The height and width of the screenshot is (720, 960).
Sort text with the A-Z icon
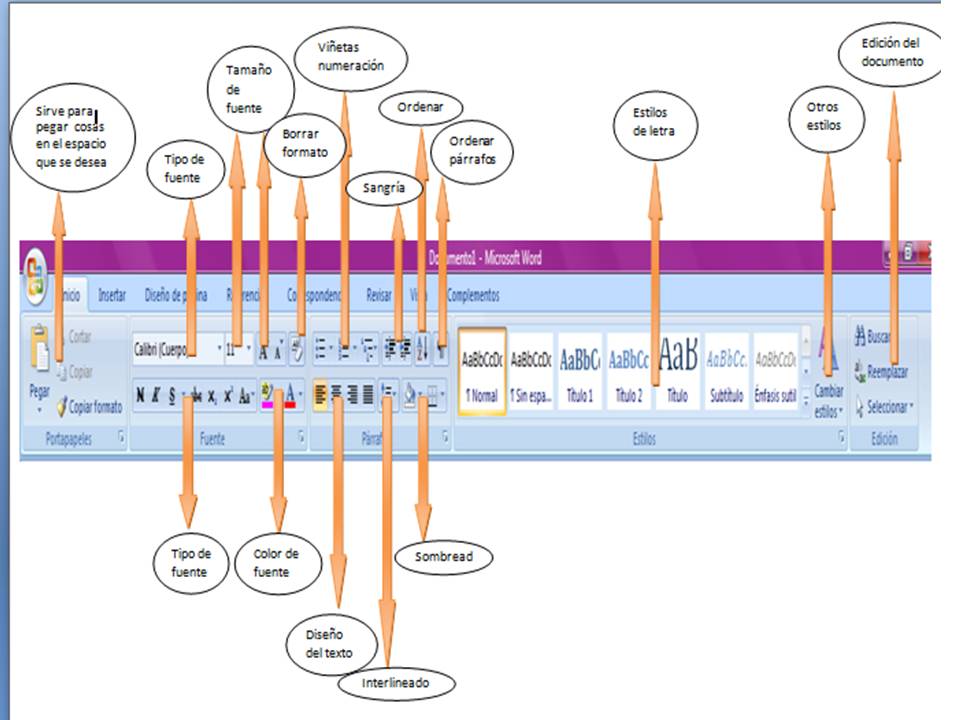click(422, 350)
